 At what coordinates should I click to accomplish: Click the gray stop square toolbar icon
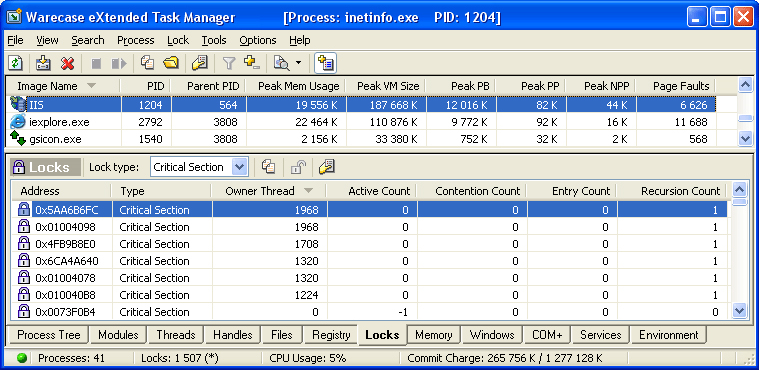tap(96, 63)
